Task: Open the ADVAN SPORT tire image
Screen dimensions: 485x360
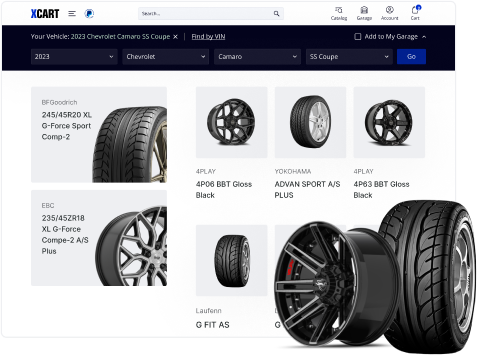Action: click(310, 122)
